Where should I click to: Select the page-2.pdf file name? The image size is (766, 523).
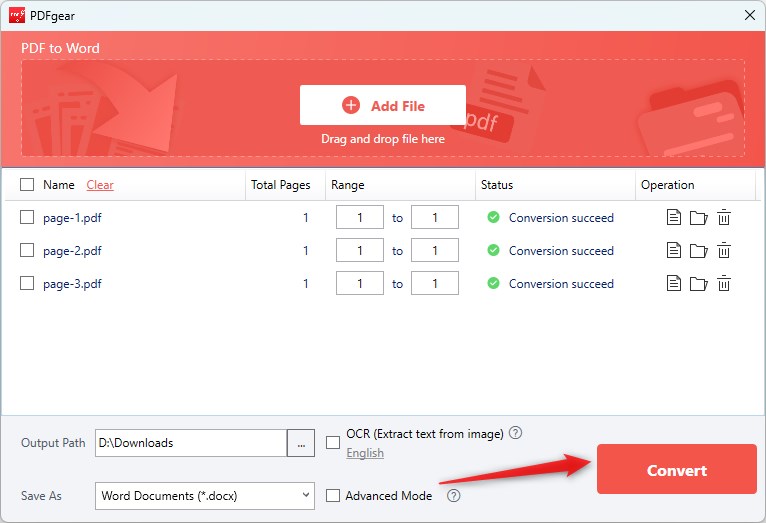coord(72,251)
